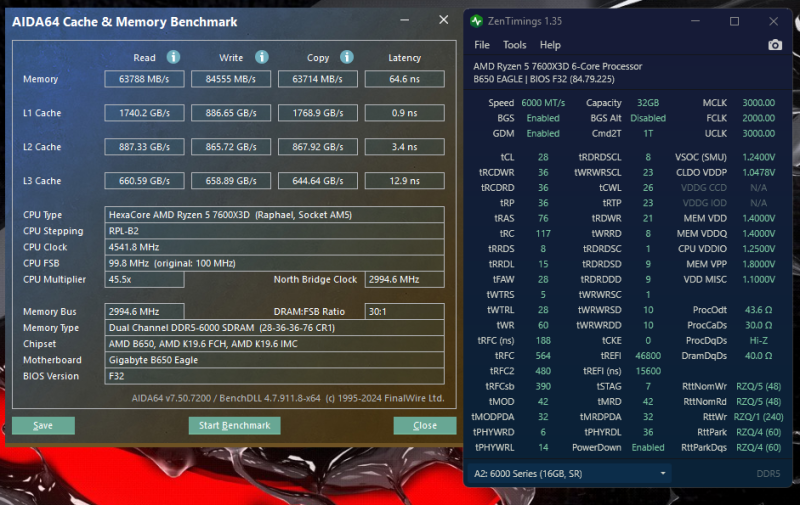Click the B650 EAGLE BIOS F32 line in ZenTimings
The image size is (800, 505).
[544, 79]
